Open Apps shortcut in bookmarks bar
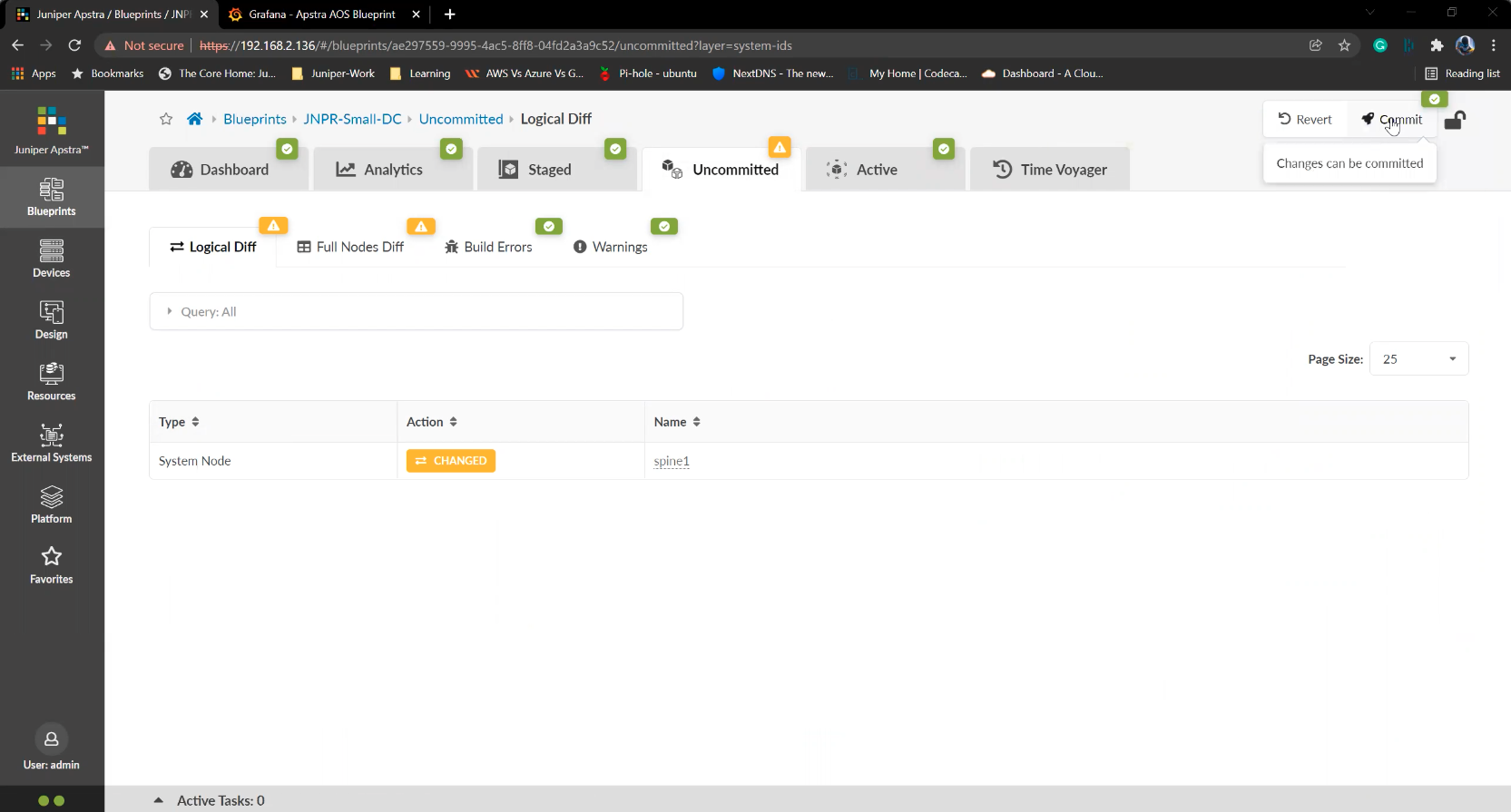The width and height of the screenshot is (1511, 812). pyautogui.click(x=34, y=73)
